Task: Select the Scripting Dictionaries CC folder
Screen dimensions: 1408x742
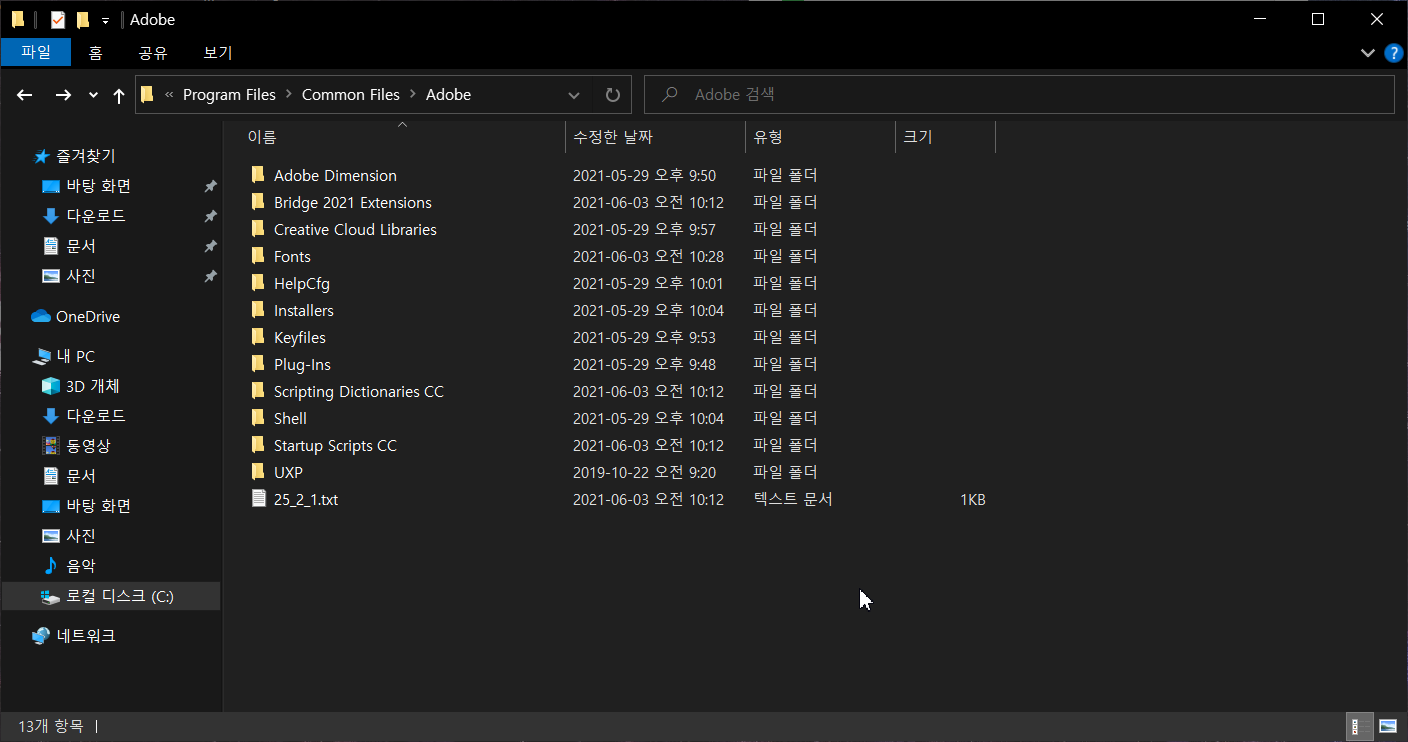Action: tap(358, 391)
